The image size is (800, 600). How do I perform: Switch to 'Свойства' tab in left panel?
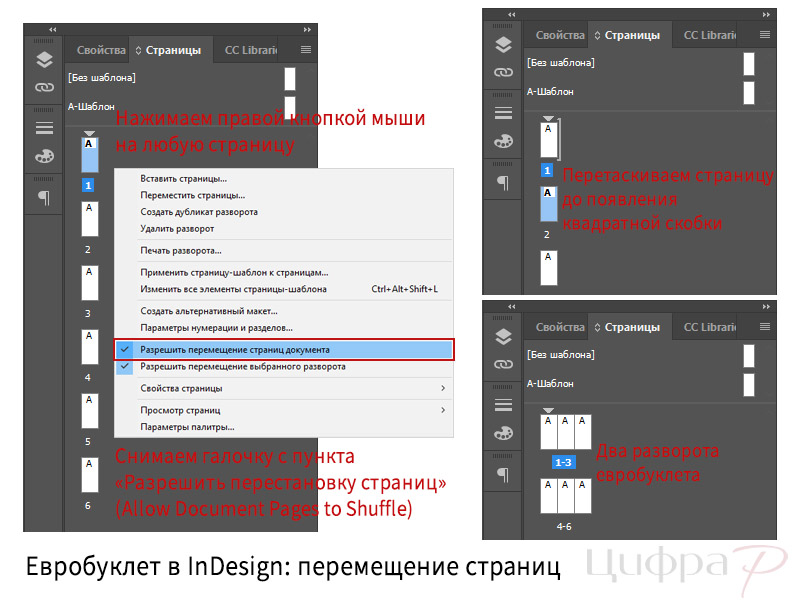pyautogui.click(x=101, y=50)
